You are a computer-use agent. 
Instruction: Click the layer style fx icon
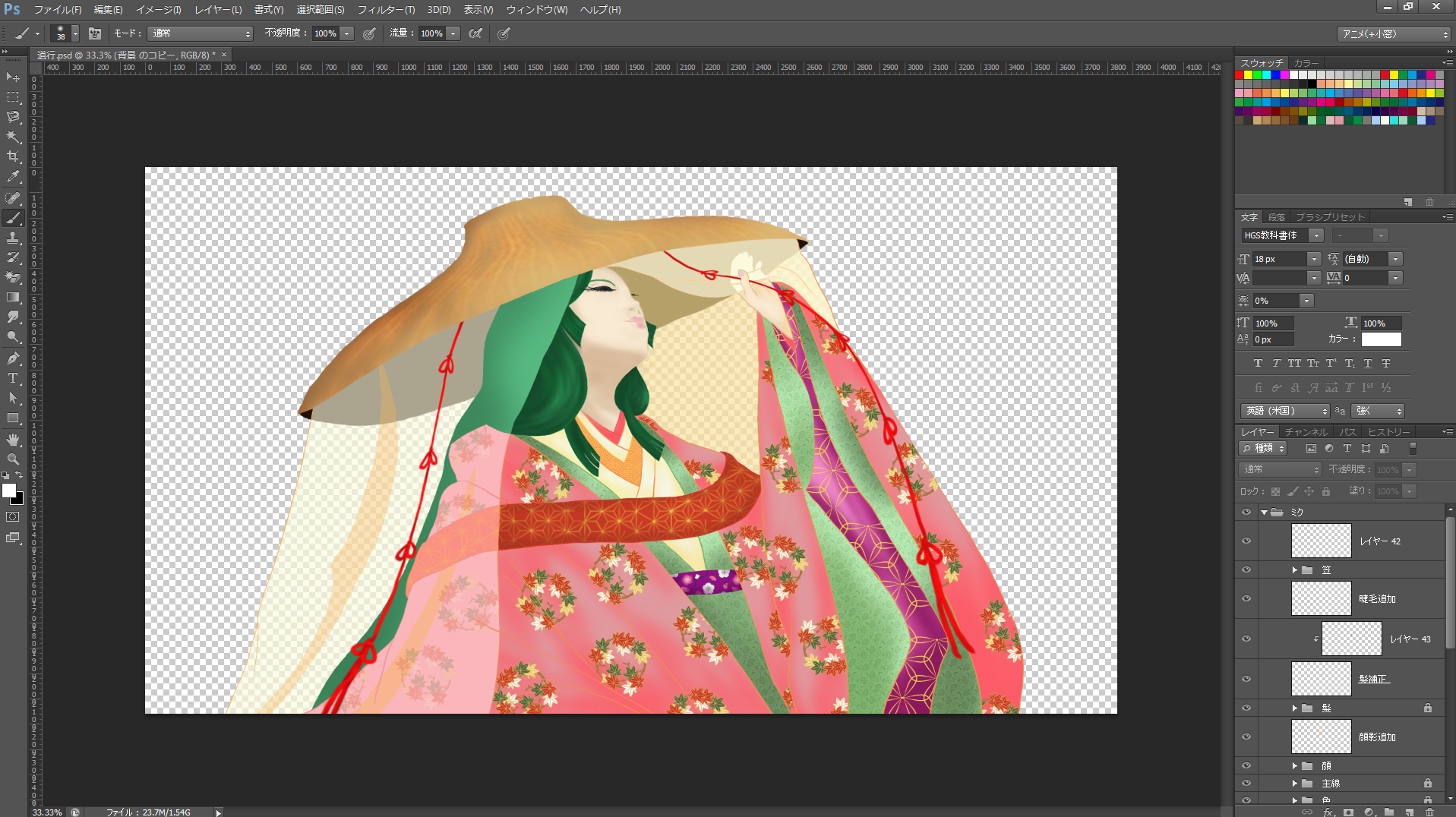pos(1328,812)
